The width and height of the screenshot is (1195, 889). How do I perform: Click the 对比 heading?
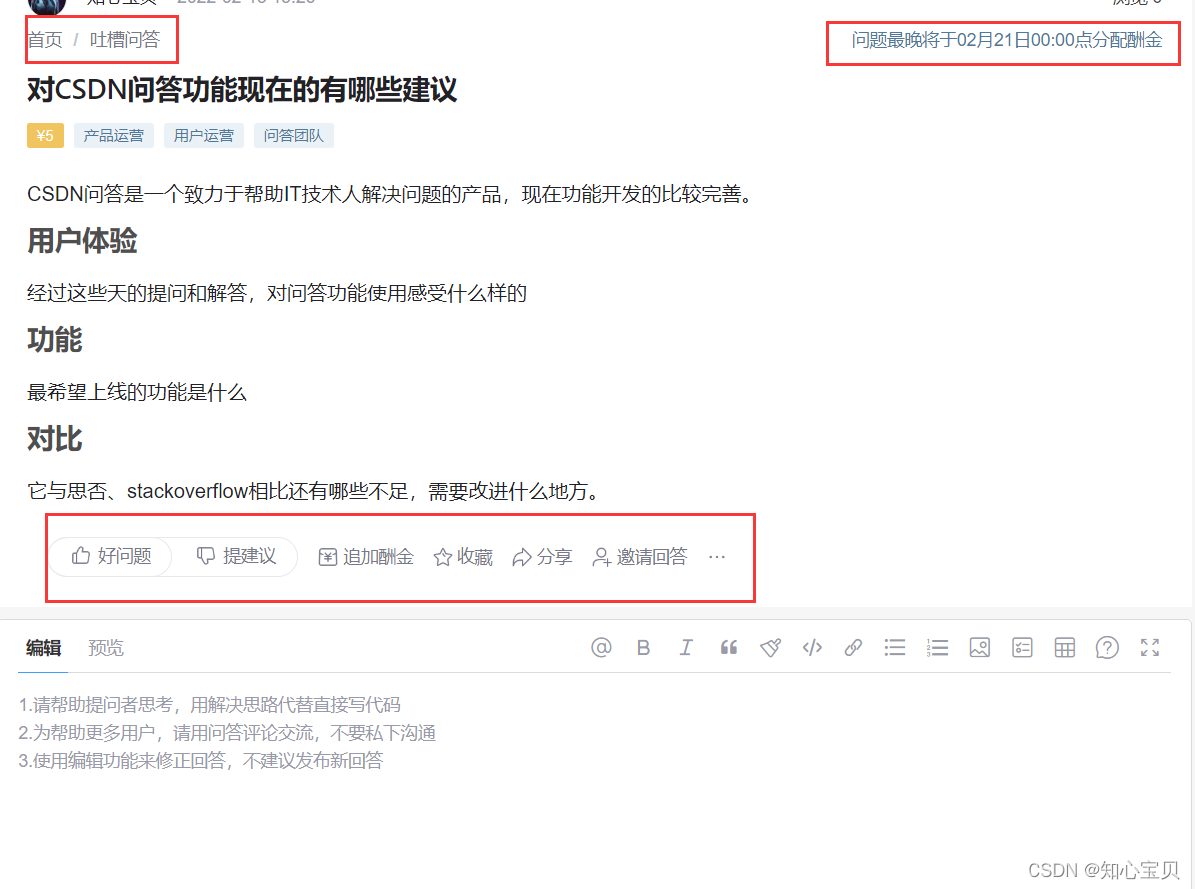coord(55,439)
